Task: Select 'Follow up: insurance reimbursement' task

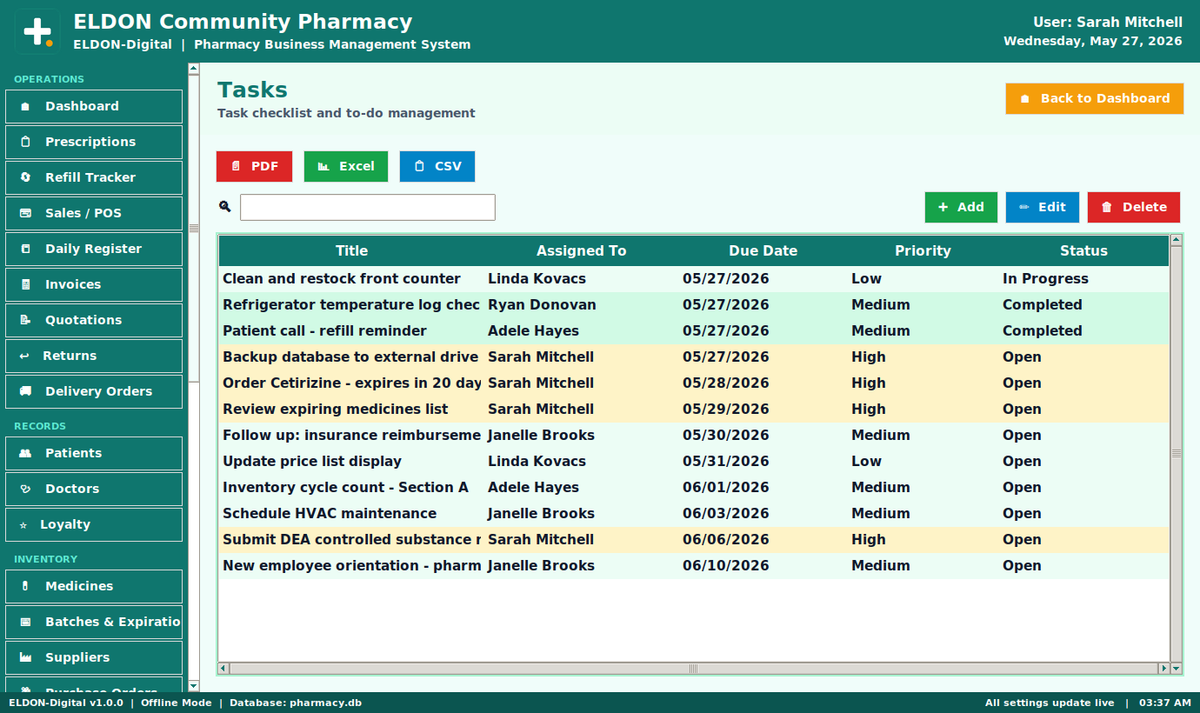Action: (x=694, y=435)
